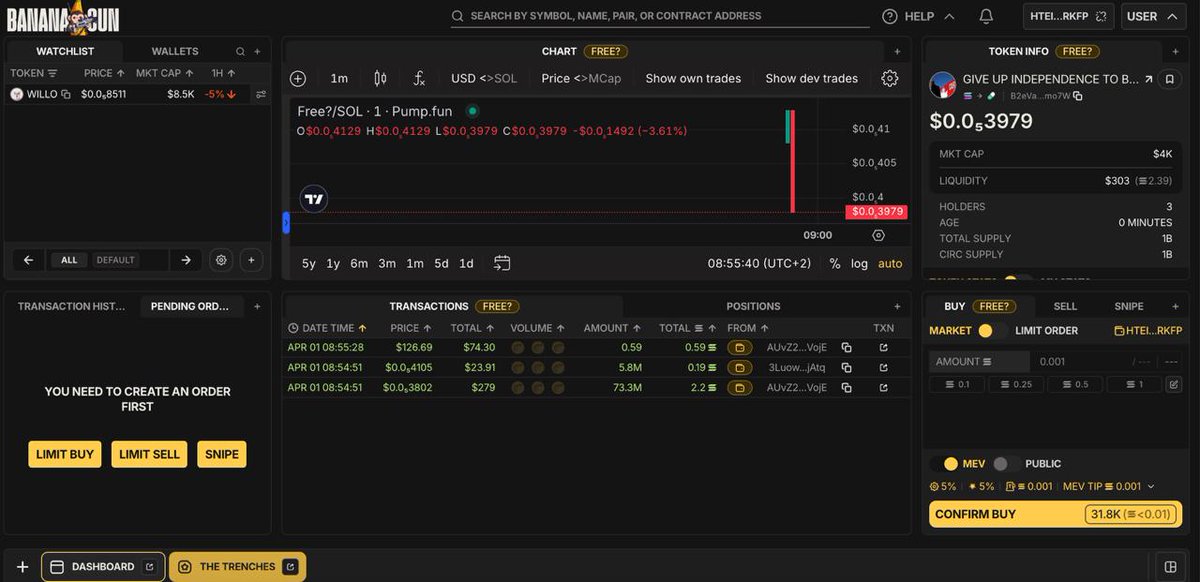Open the watchlist search magnifier
1200x582 pixels.
tap(240, 51)
